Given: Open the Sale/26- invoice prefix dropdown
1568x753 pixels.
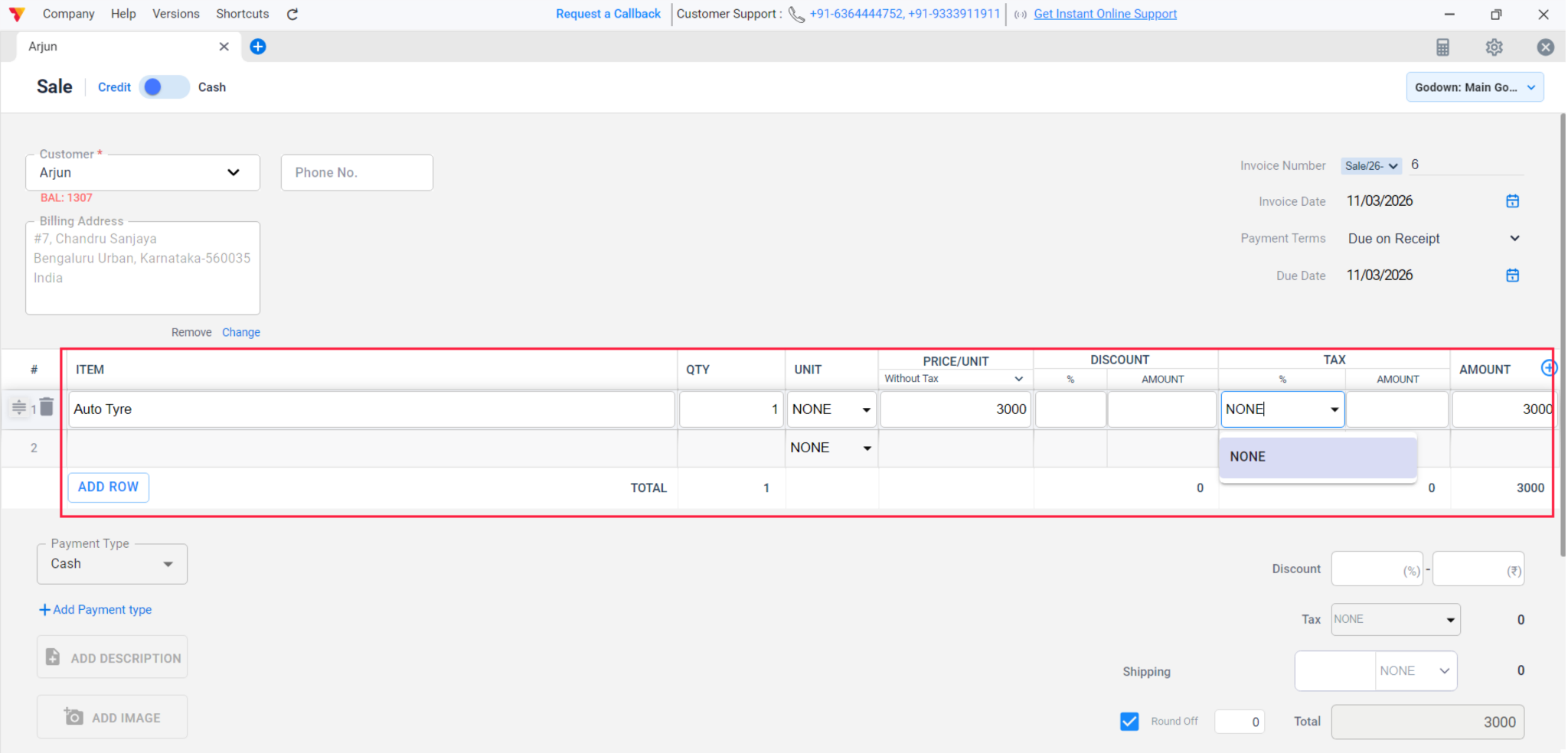Looking at the screenshot, I should [x=1371, y=166].
